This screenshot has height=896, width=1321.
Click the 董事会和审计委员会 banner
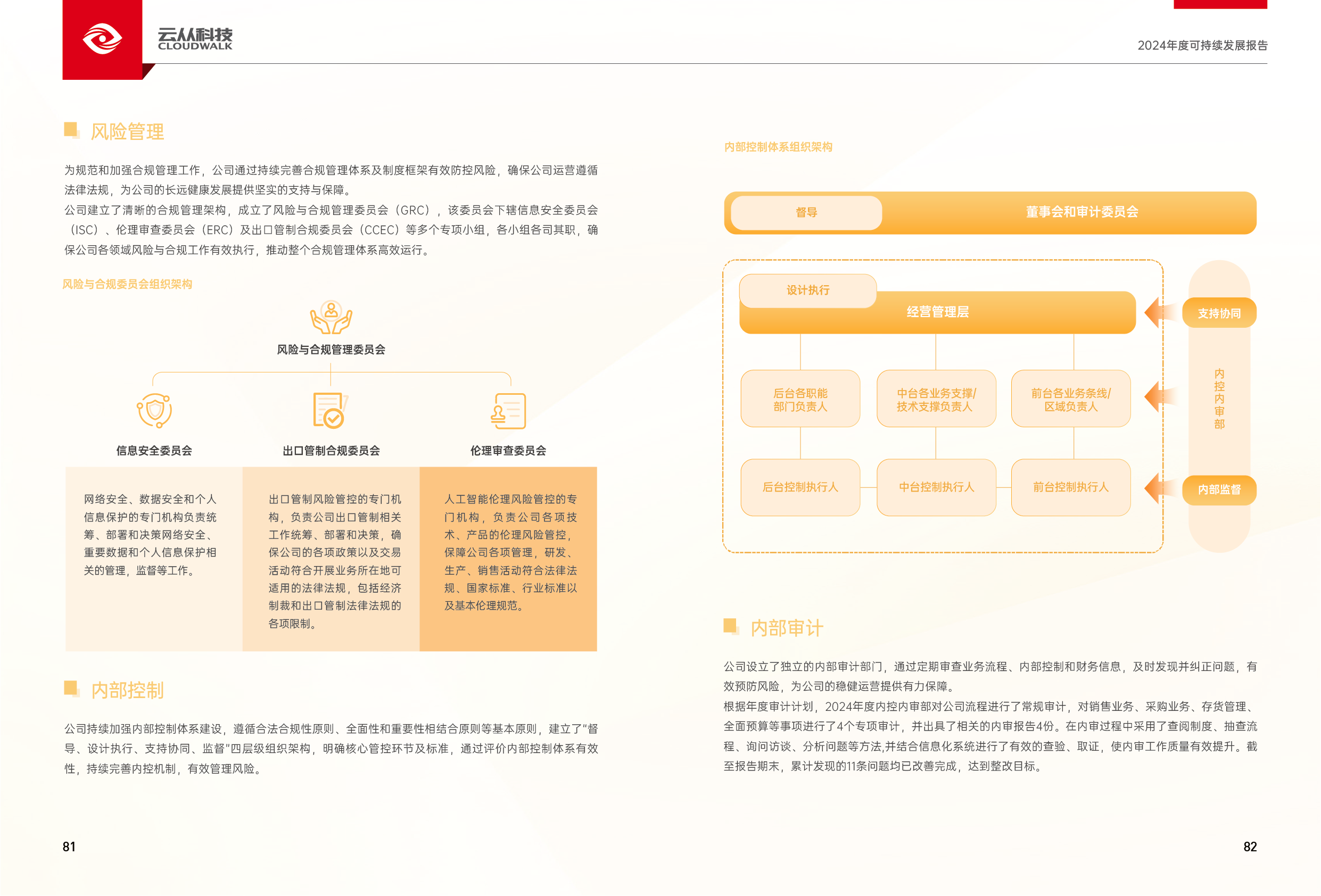(1081, 212)
